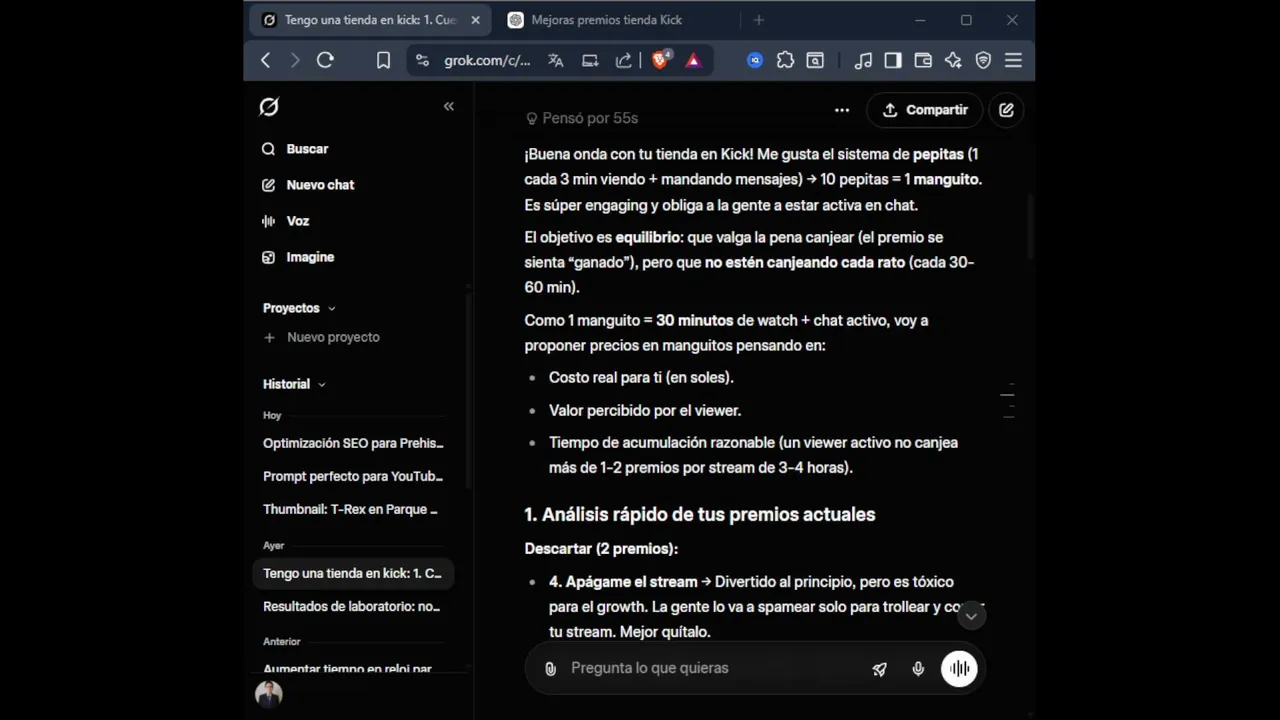Viewport: 1280px width, 720px height.
Task: Click the translate page icon
Action: (x=556, y=60)
